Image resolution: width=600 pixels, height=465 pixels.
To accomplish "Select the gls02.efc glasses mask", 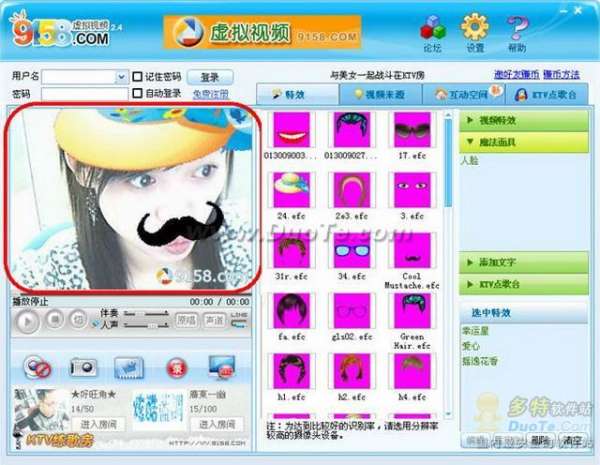I will pos(352,311).
